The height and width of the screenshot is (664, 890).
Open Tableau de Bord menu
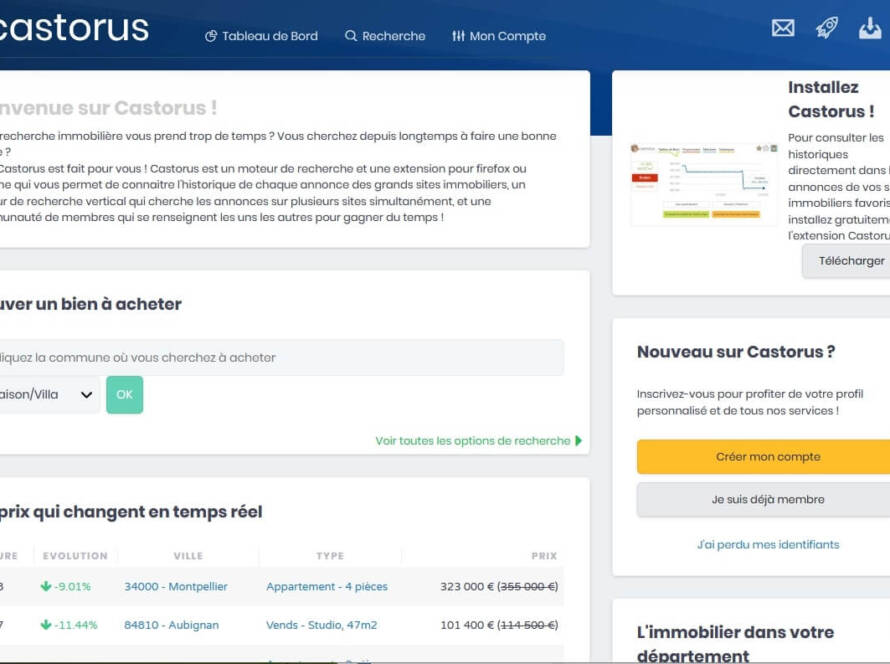pyautogui.click(x=261, y=36)
